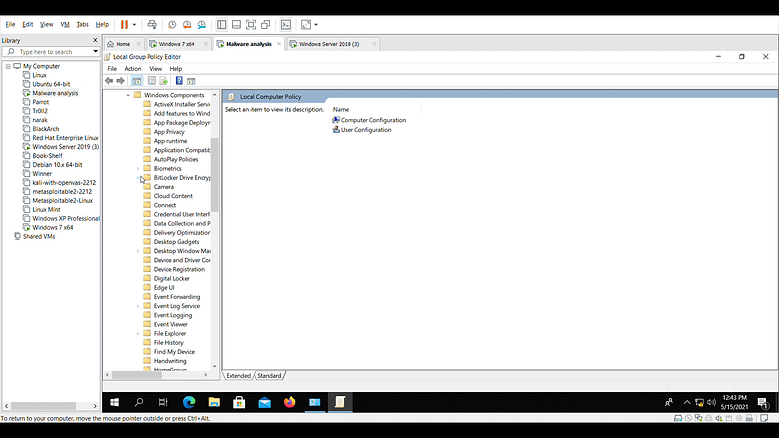Open Microsoft Edge from the taskbar
779x438 pixels.
pyautogui.click(x=189, y=402)
